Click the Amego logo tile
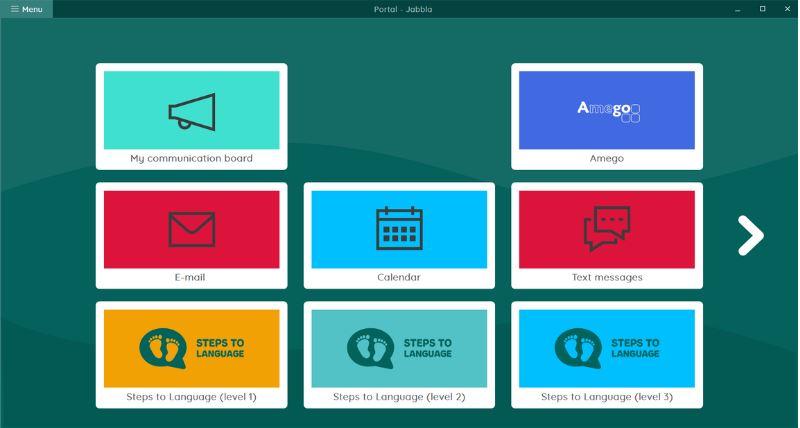800x428 pixels. pos(607,110)
